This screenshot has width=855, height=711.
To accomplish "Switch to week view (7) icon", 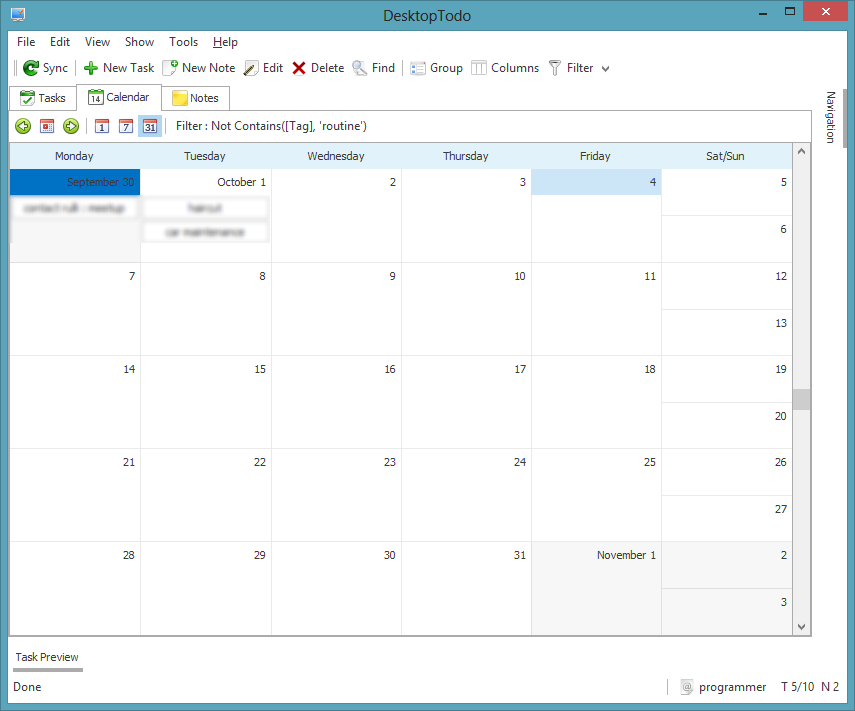I will click(126, 126).
